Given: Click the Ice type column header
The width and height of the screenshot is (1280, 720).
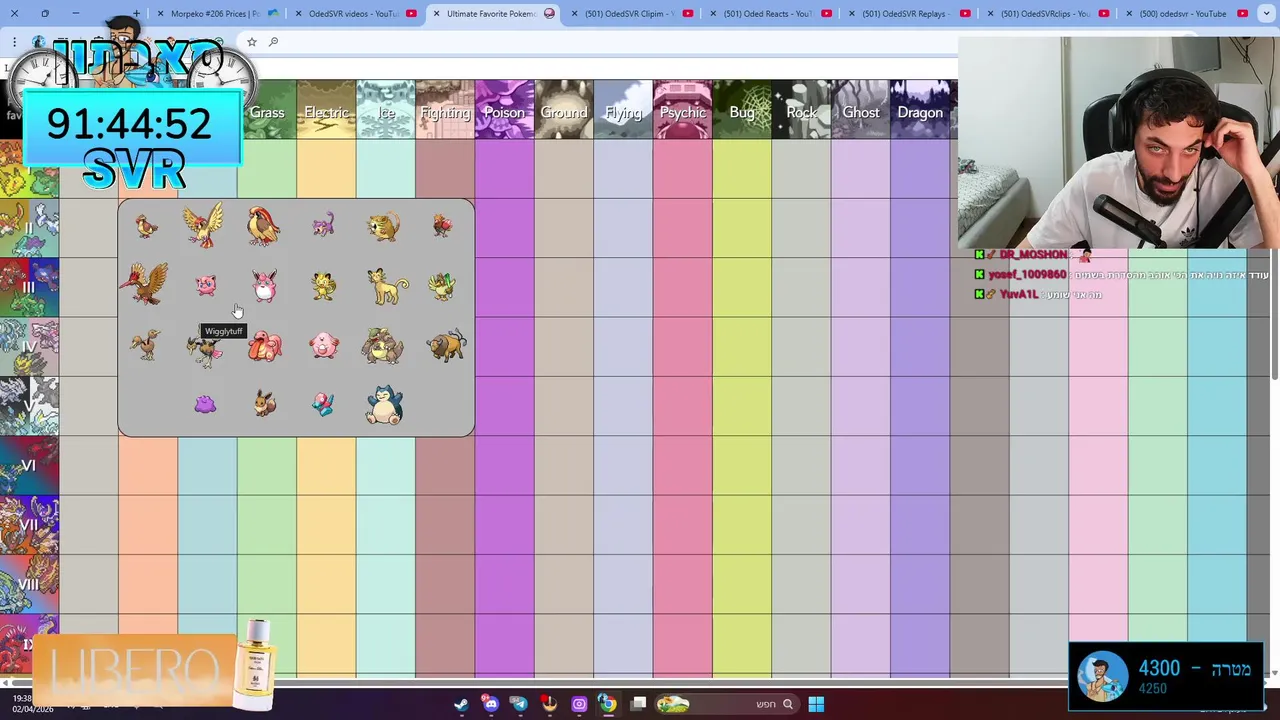Looking at the screenshot, I should pyautogui.click(x=386, y=110).
